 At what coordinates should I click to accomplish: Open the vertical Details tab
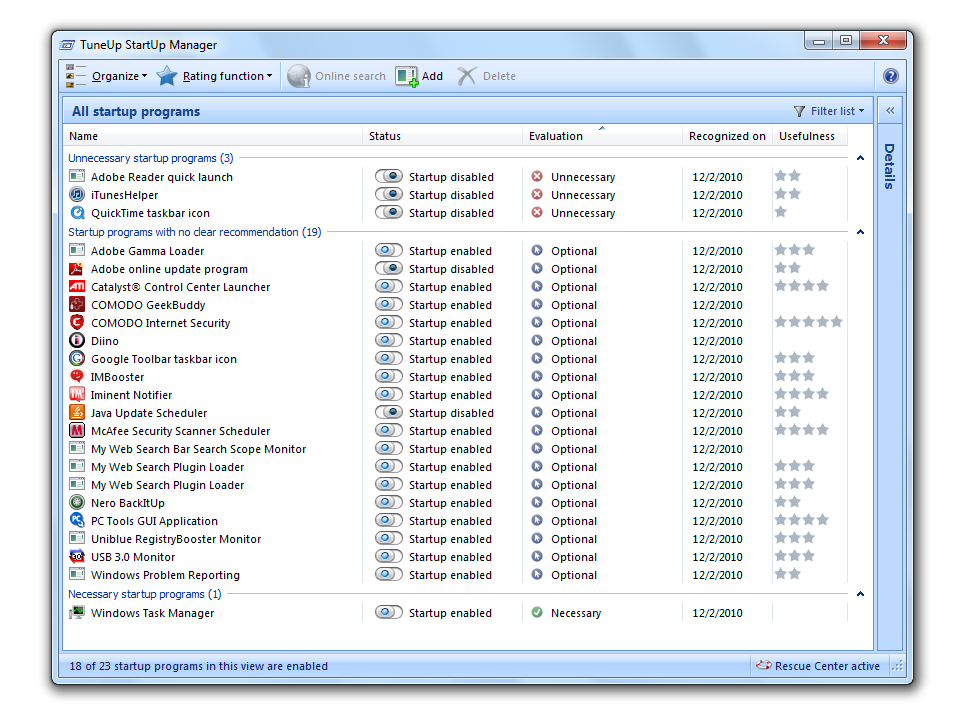point(889,166)
